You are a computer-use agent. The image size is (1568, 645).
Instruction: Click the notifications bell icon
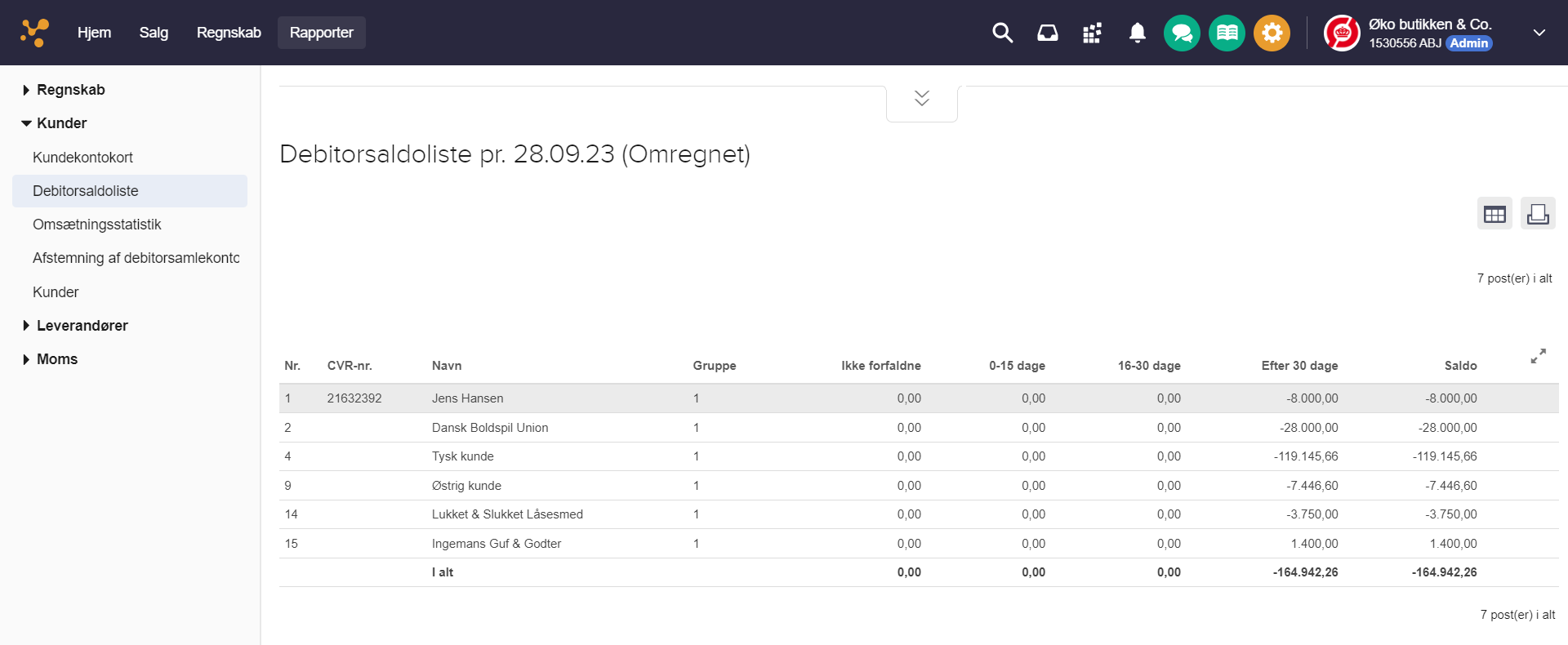pyautogui.click(x=1137, y=33)
